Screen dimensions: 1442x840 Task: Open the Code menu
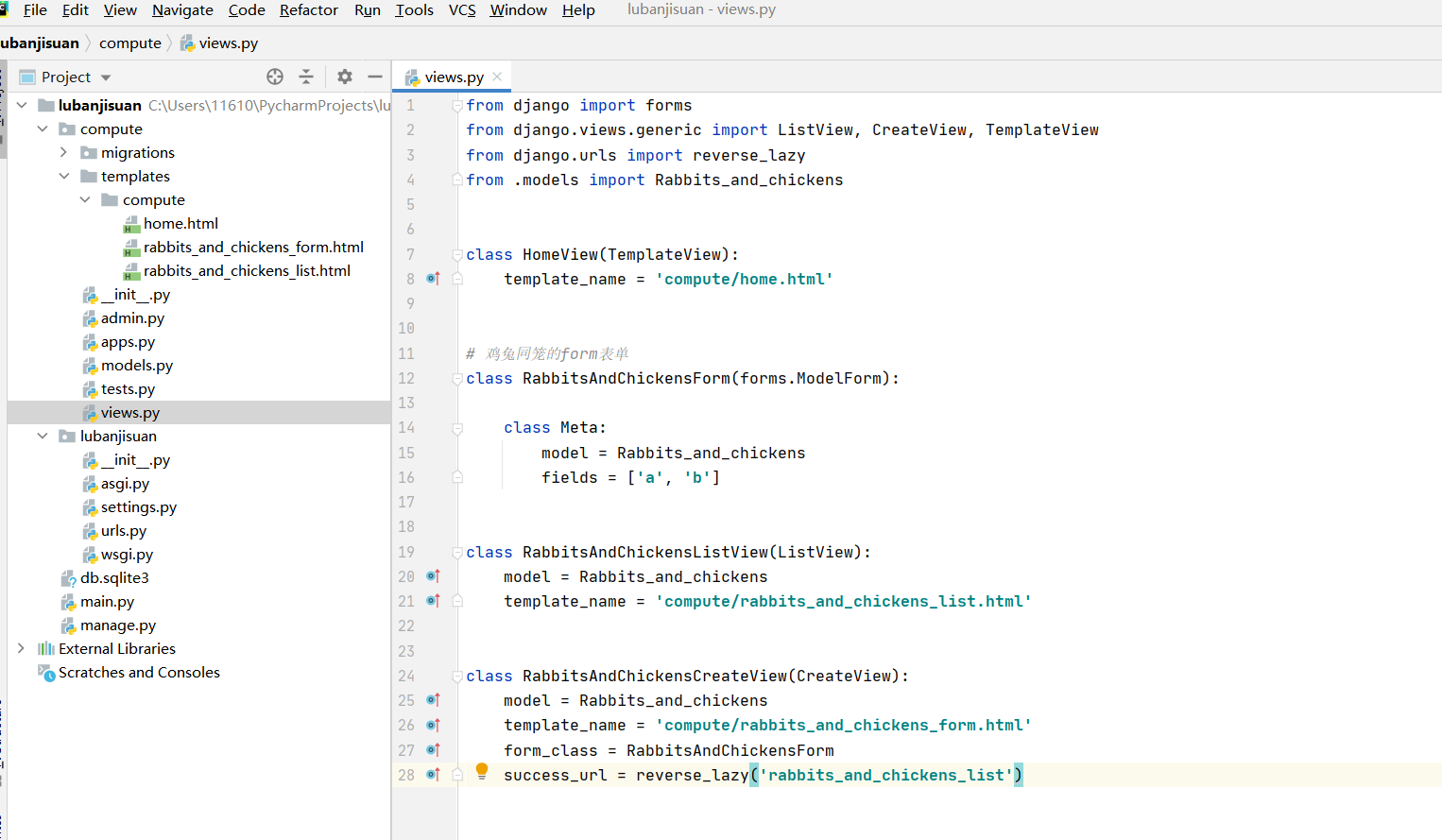tap(247, 9)
